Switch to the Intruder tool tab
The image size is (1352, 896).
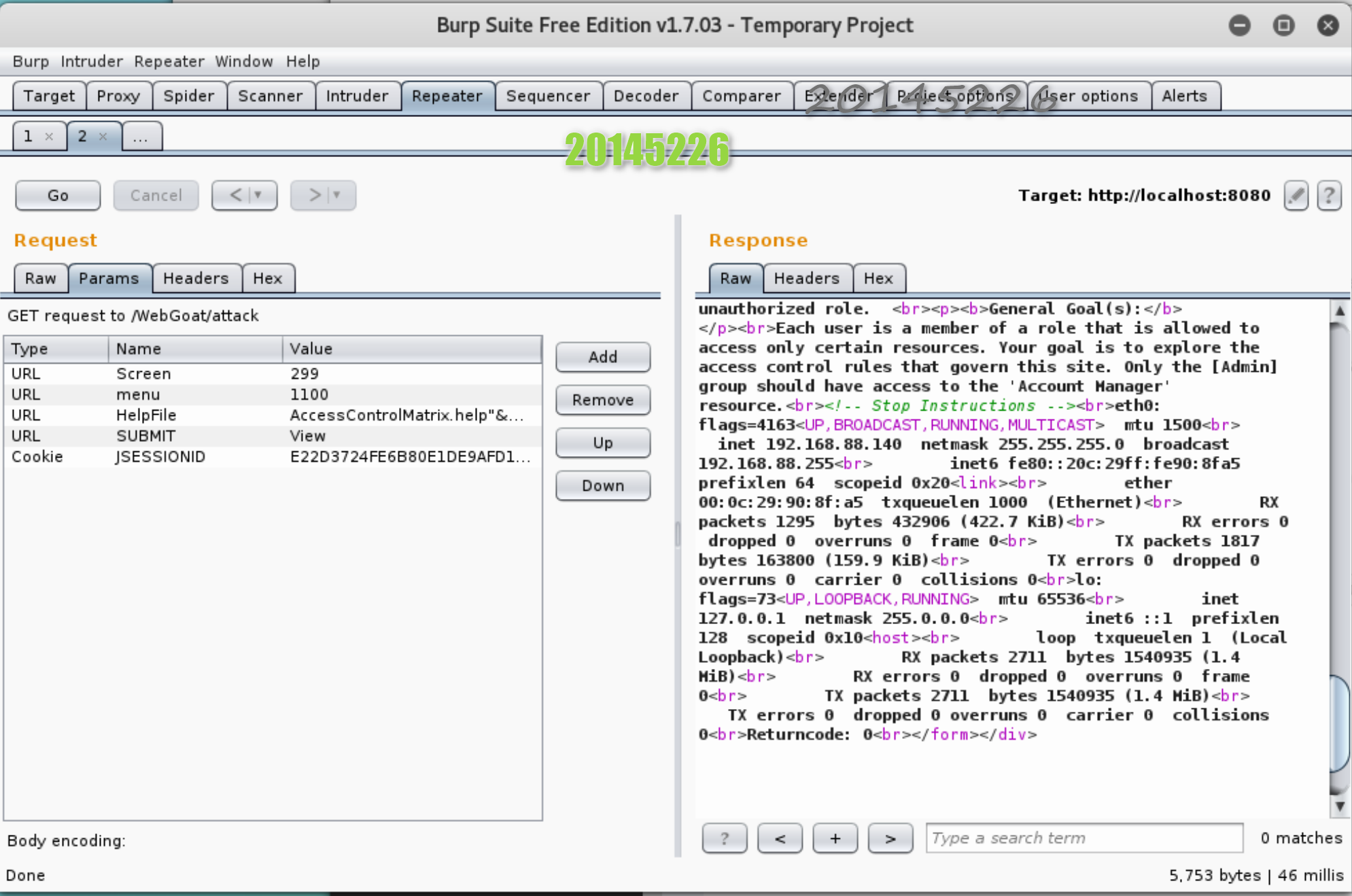click(x=357, y=96)
